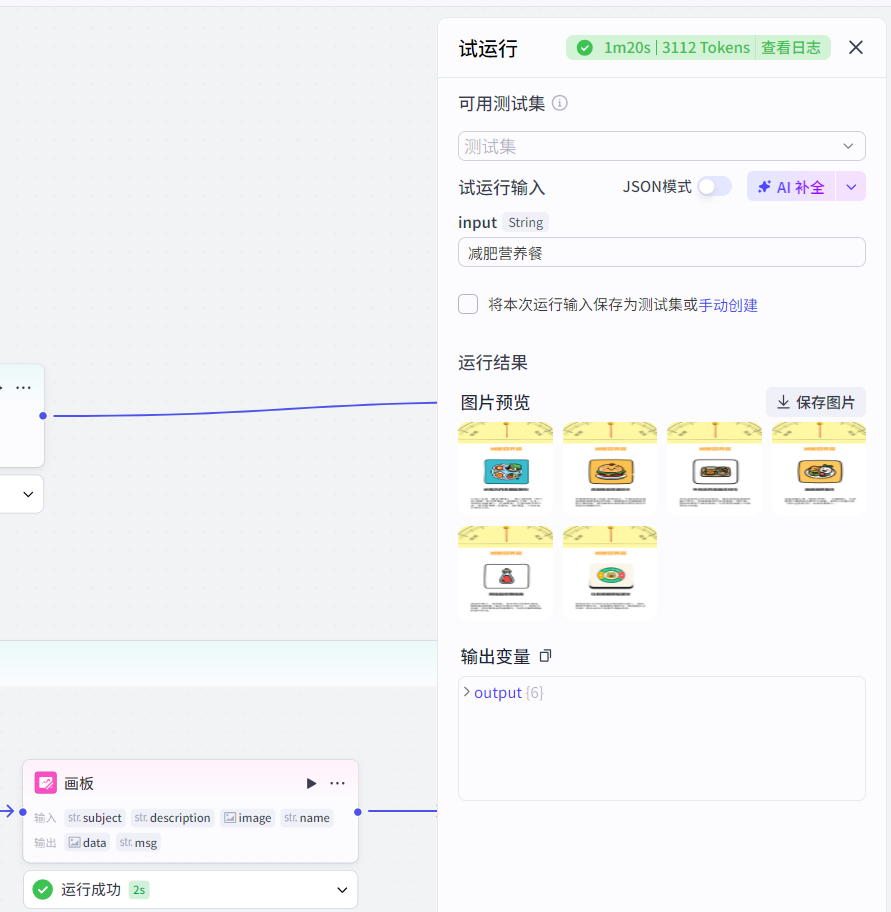This screenshot has height=912, width=891.
Task: Click the info icon beside 可用测试集
Action: tap(560, 103)
